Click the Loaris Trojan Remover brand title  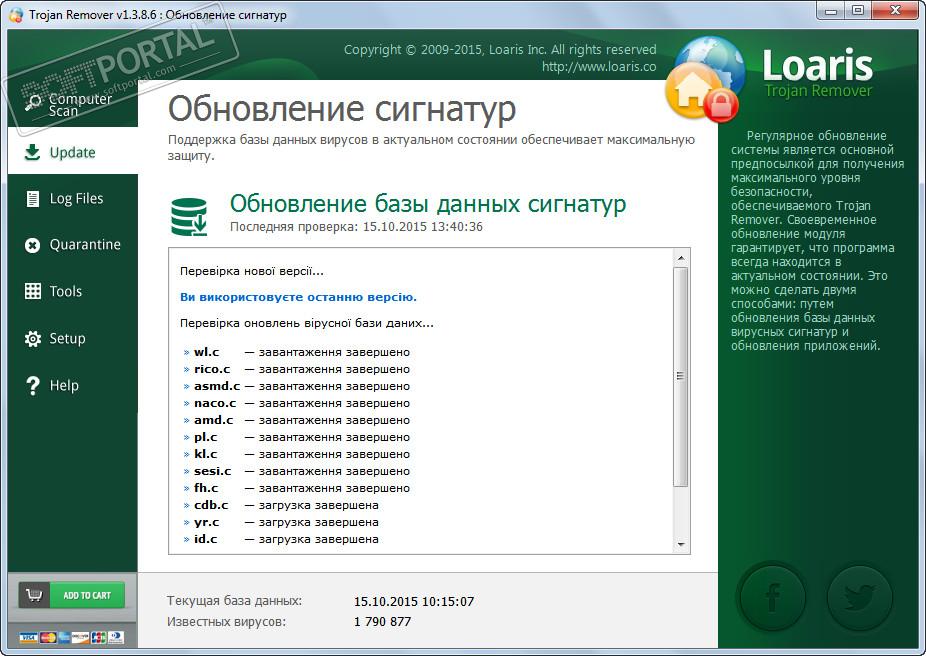click(817, 73)
